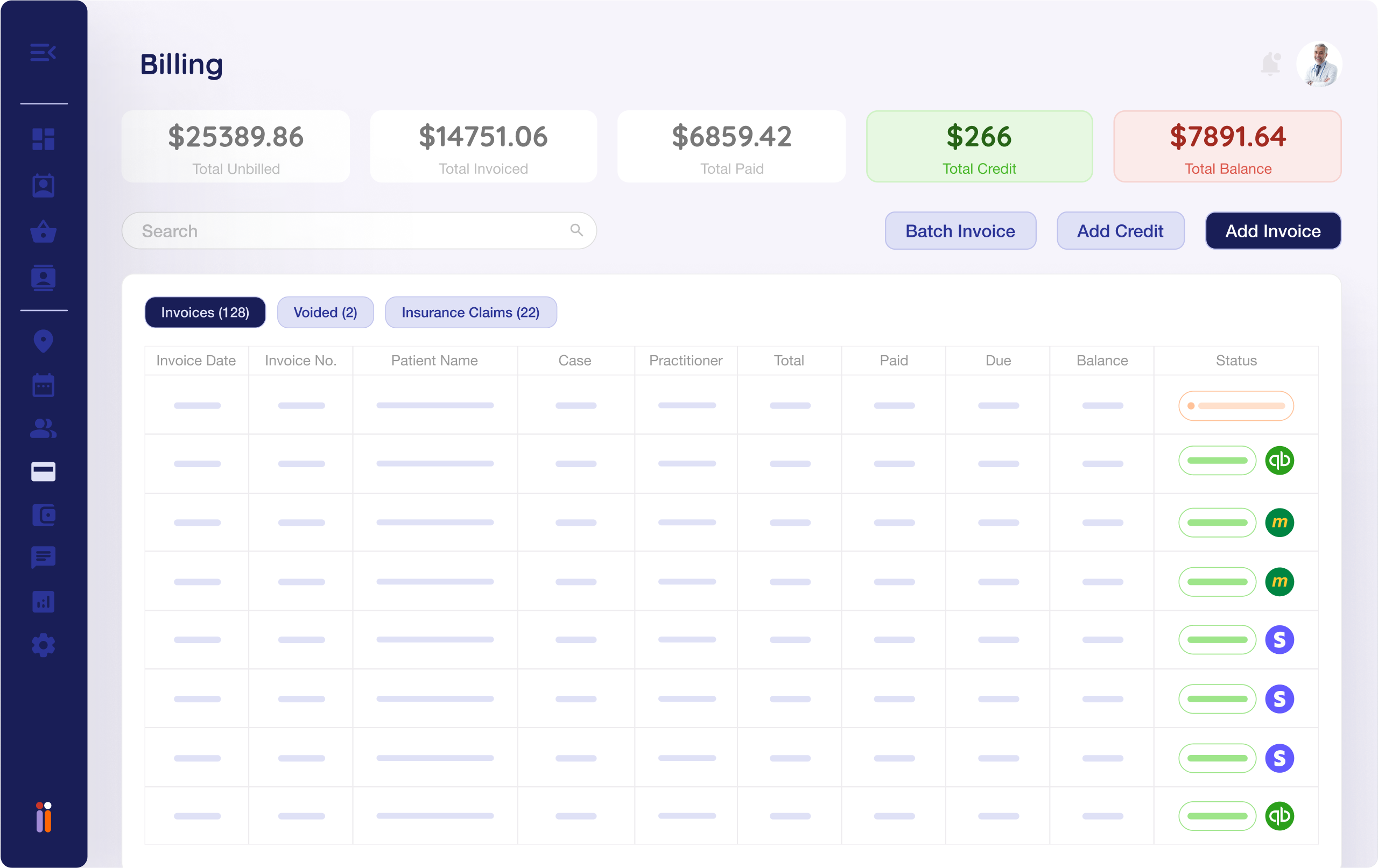Image resolution: width=1378 pixels, height=868 pixels.
Task: Click the QuickBooks icon in second row
Action: click(1279, 461)
